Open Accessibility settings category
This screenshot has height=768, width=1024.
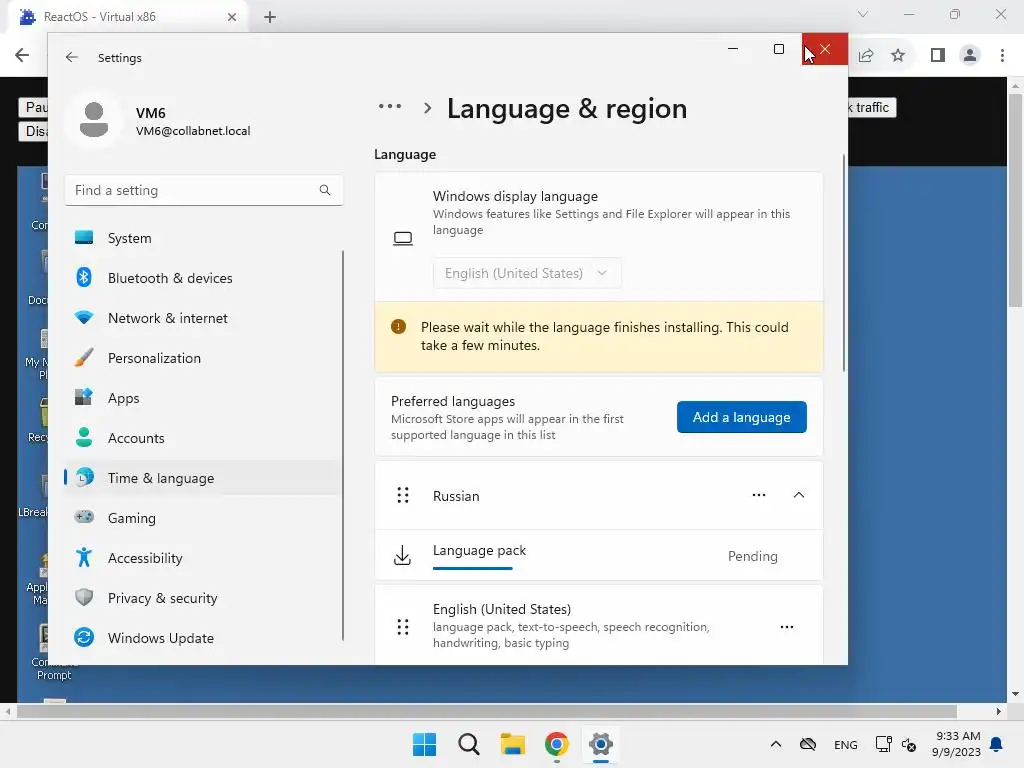pyautogui.click(x=202, y=558)
